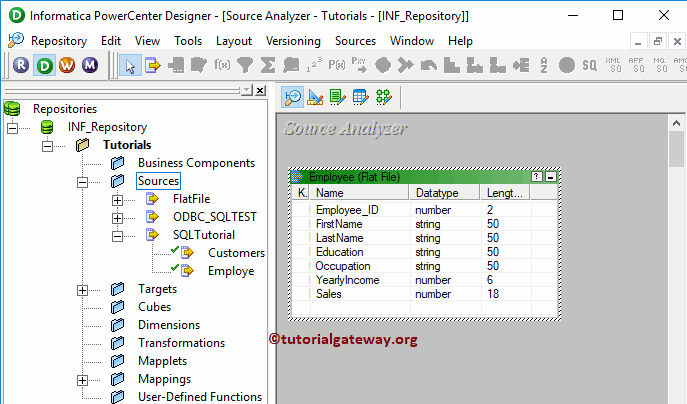Select the Customers source in tree
This screenshot has width=687, height=404.
(x=236, y=253)
